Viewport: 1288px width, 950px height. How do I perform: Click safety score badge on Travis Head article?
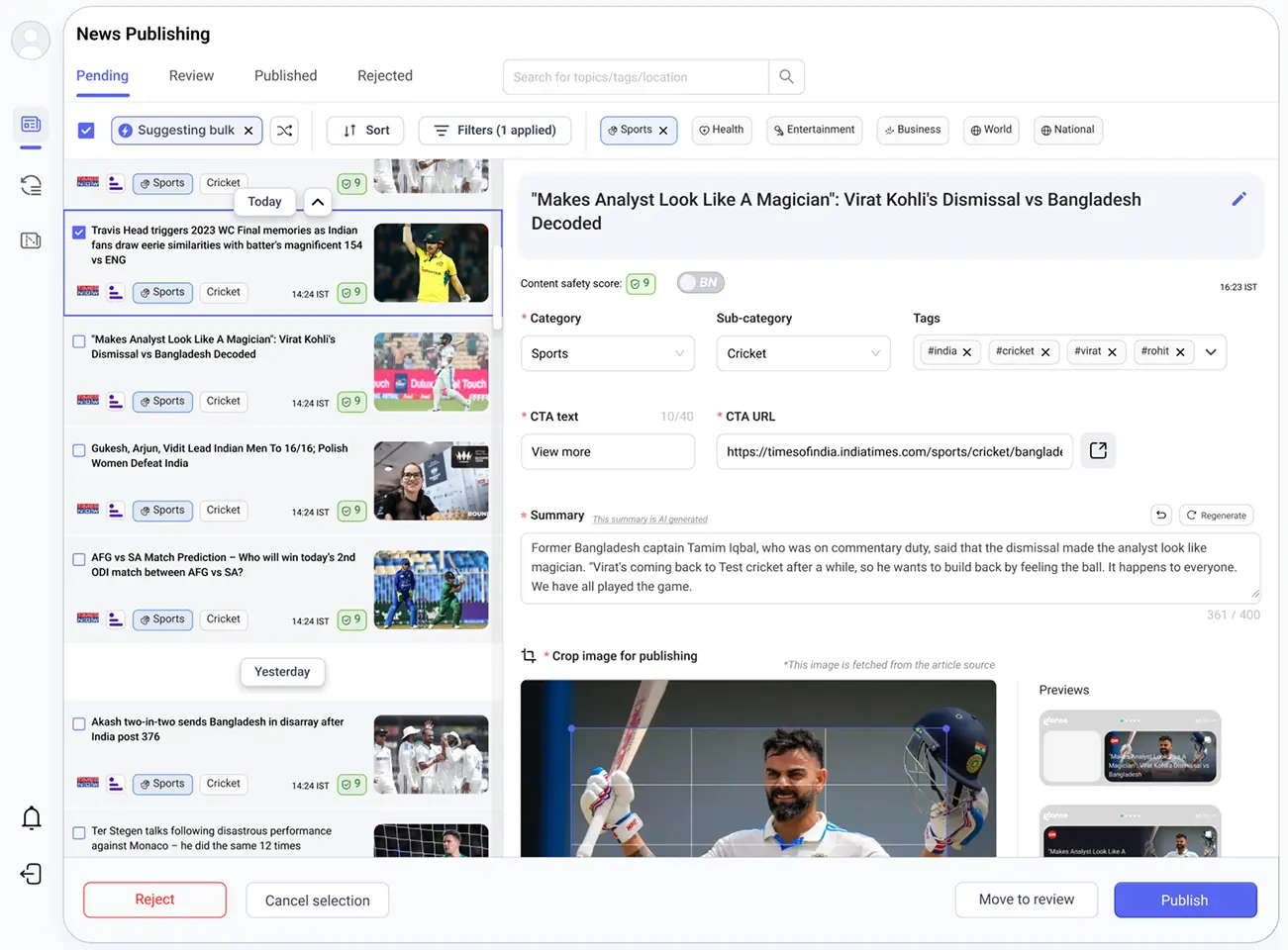[351, 293]
